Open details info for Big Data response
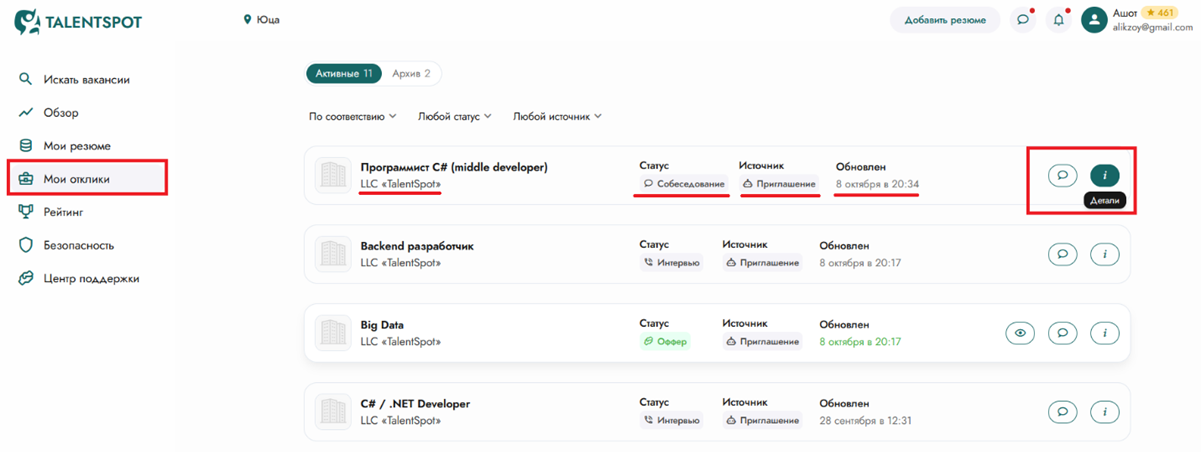Image resolution: width=1201 pixels, height=452 pixels. click(x=1104, y=333)
